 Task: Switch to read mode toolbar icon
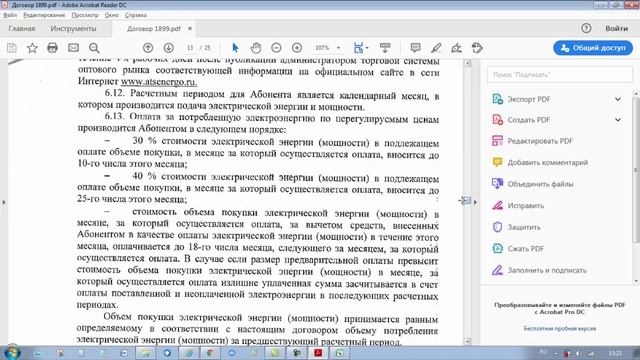385,48
